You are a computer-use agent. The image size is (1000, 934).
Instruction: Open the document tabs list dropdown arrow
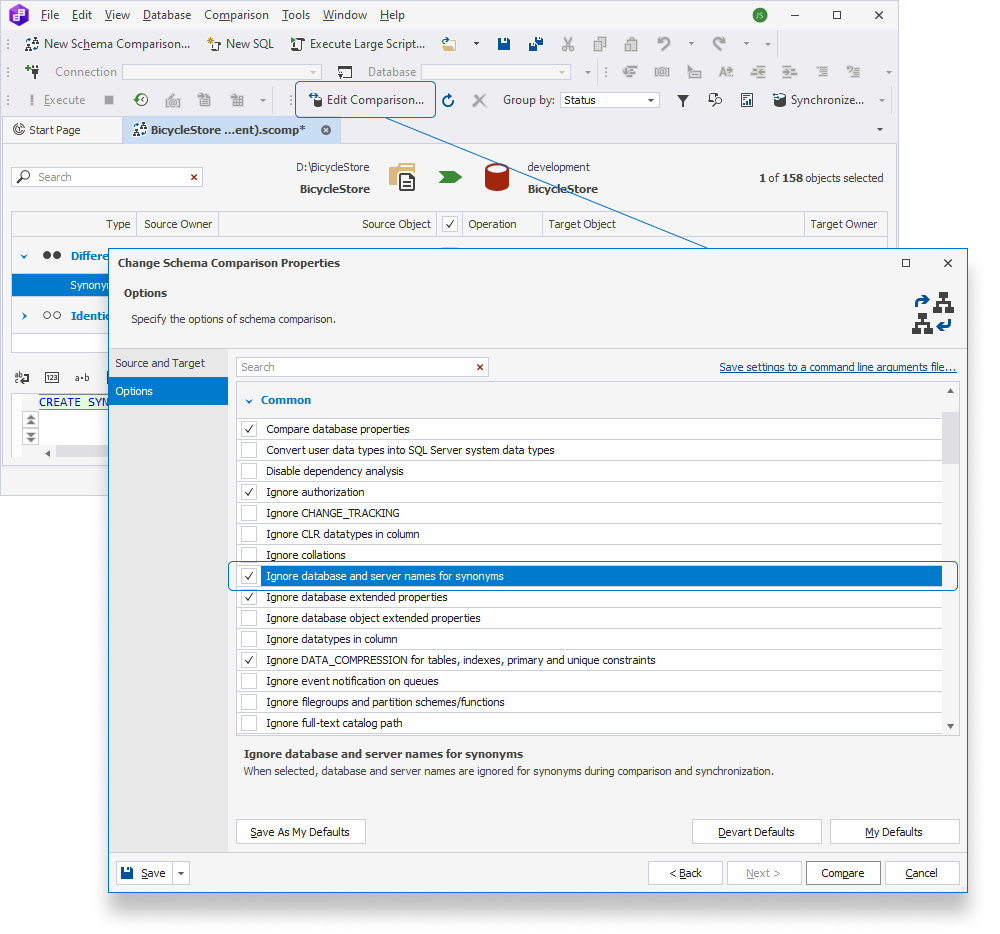(880, 129)
